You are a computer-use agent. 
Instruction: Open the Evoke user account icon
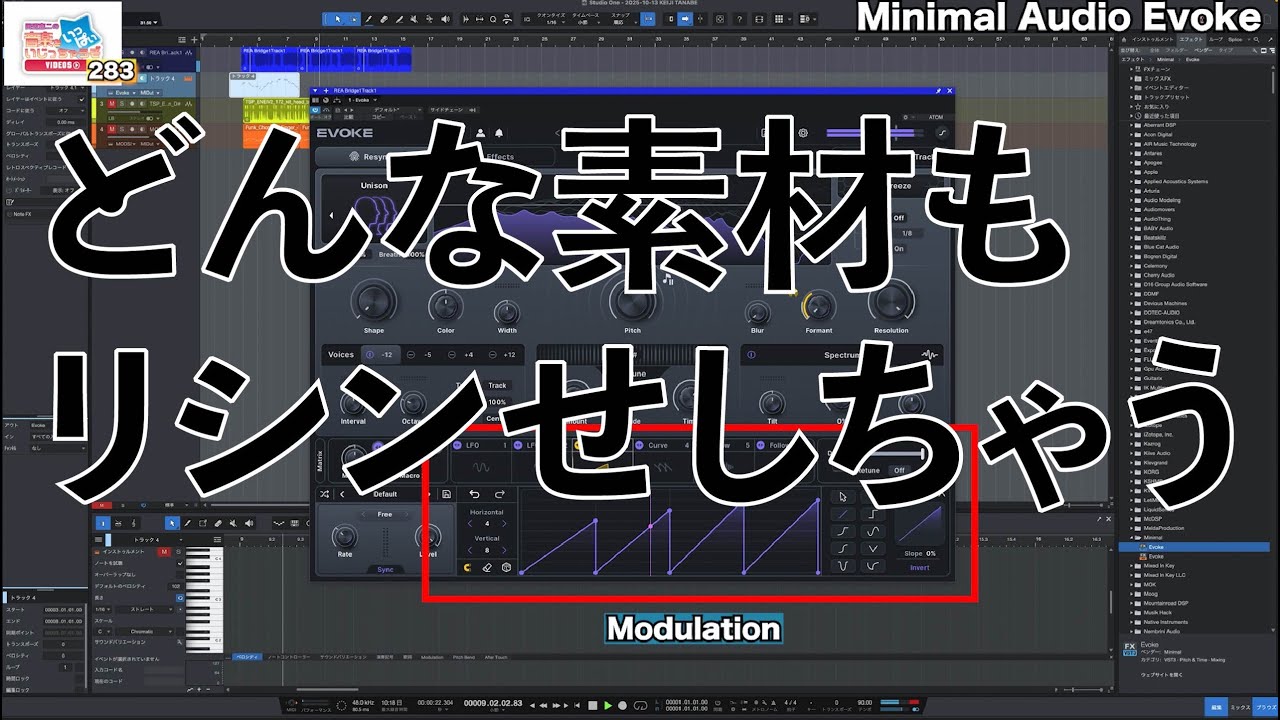click(480, 132)
